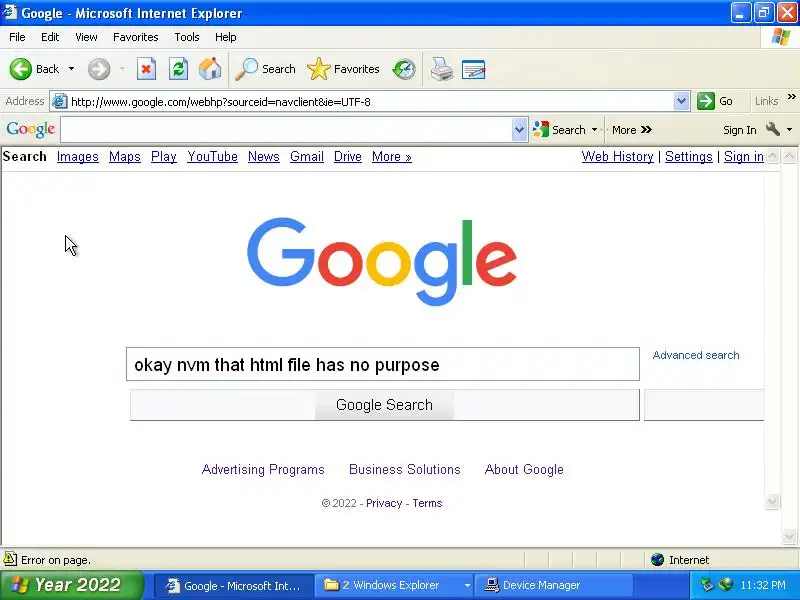Click the taskbar clock showing 11:32 PM
800x600 pixels.
763,585
